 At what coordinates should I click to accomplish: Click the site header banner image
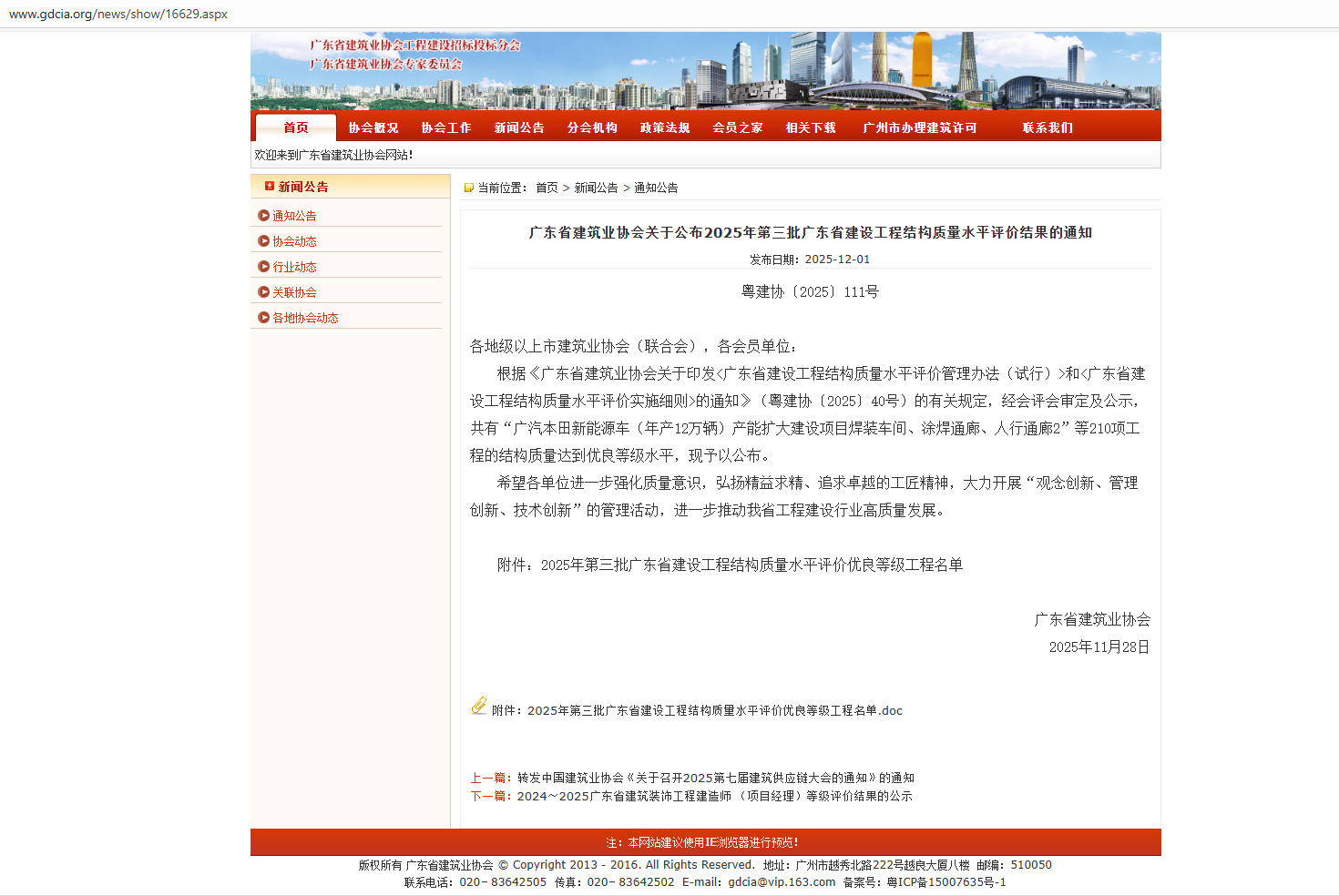click(x=705, y=71)
